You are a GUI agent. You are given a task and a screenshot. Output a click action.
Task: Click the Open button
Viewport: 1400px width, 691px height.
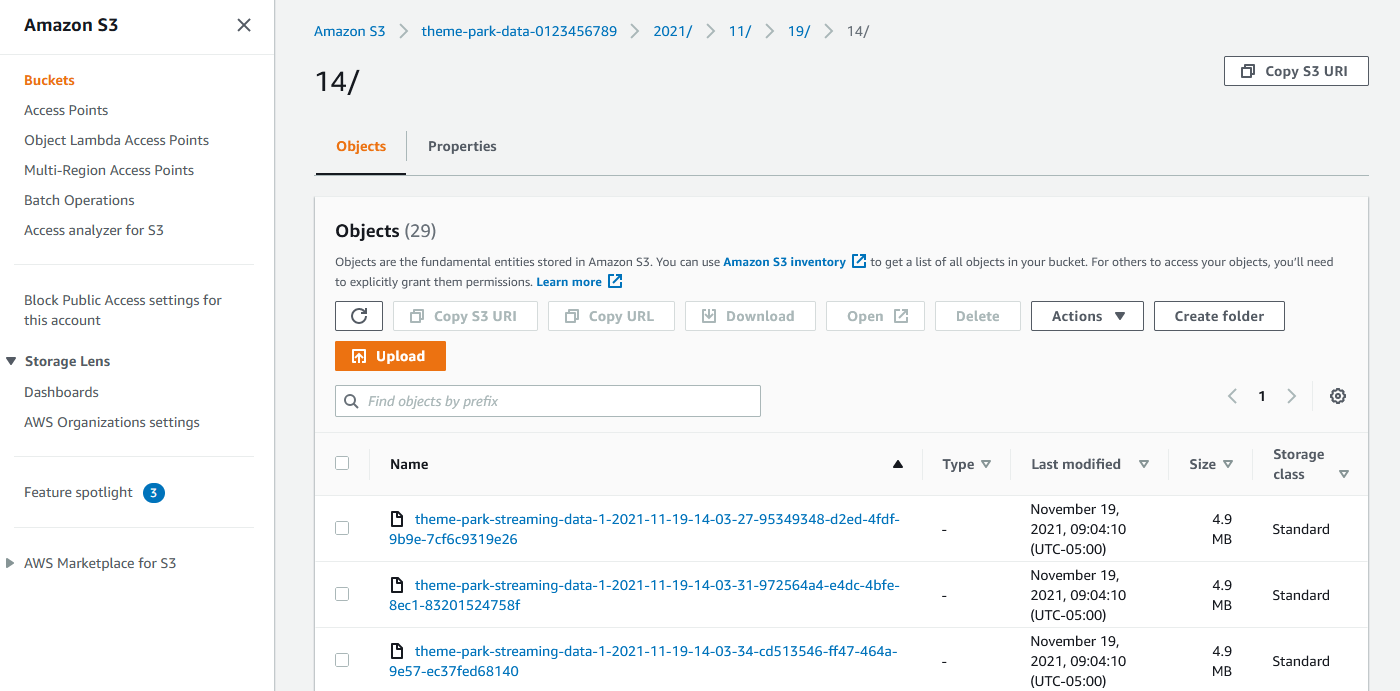coord(876,316)
